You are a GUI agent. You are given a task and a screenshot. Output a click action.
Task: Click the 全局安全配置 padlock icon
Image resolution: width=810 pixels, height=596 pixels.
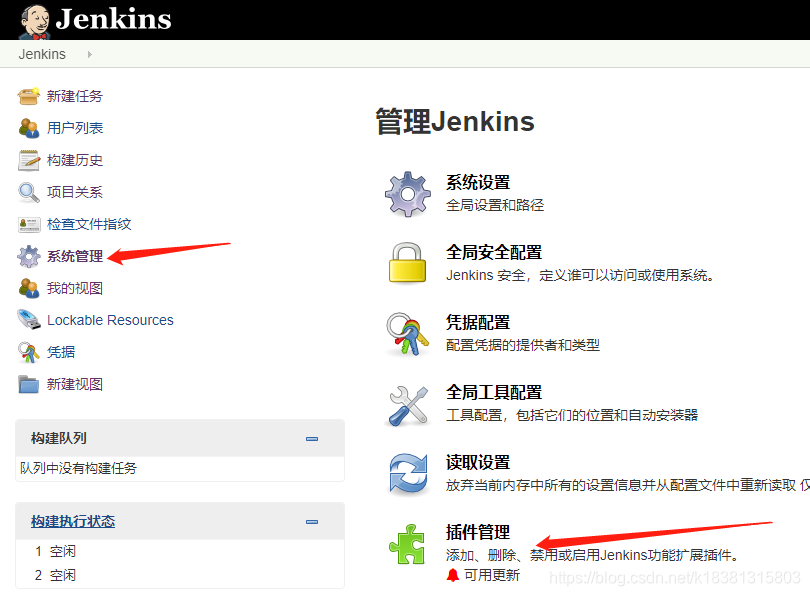coord(407,262)
